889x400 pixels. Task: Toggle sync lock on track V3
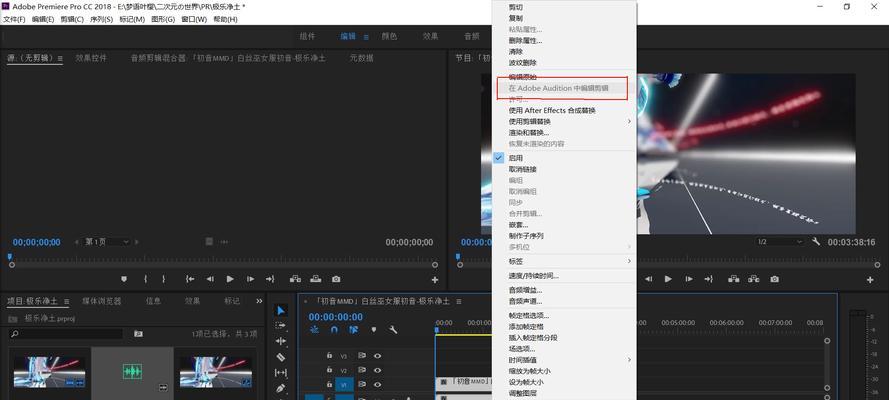click(362, 356)
